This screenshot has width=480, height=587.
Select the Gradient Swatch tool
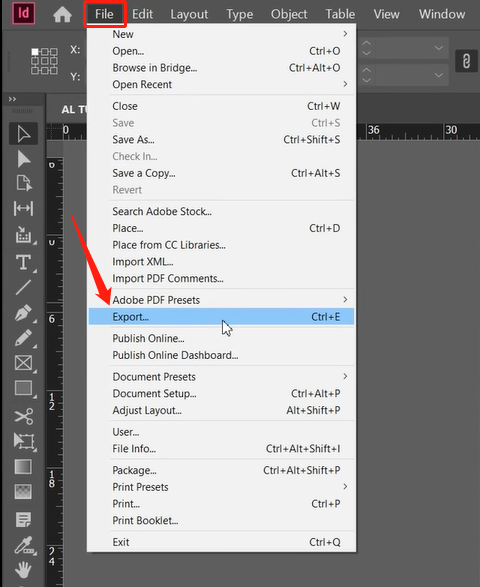point(23,466)
